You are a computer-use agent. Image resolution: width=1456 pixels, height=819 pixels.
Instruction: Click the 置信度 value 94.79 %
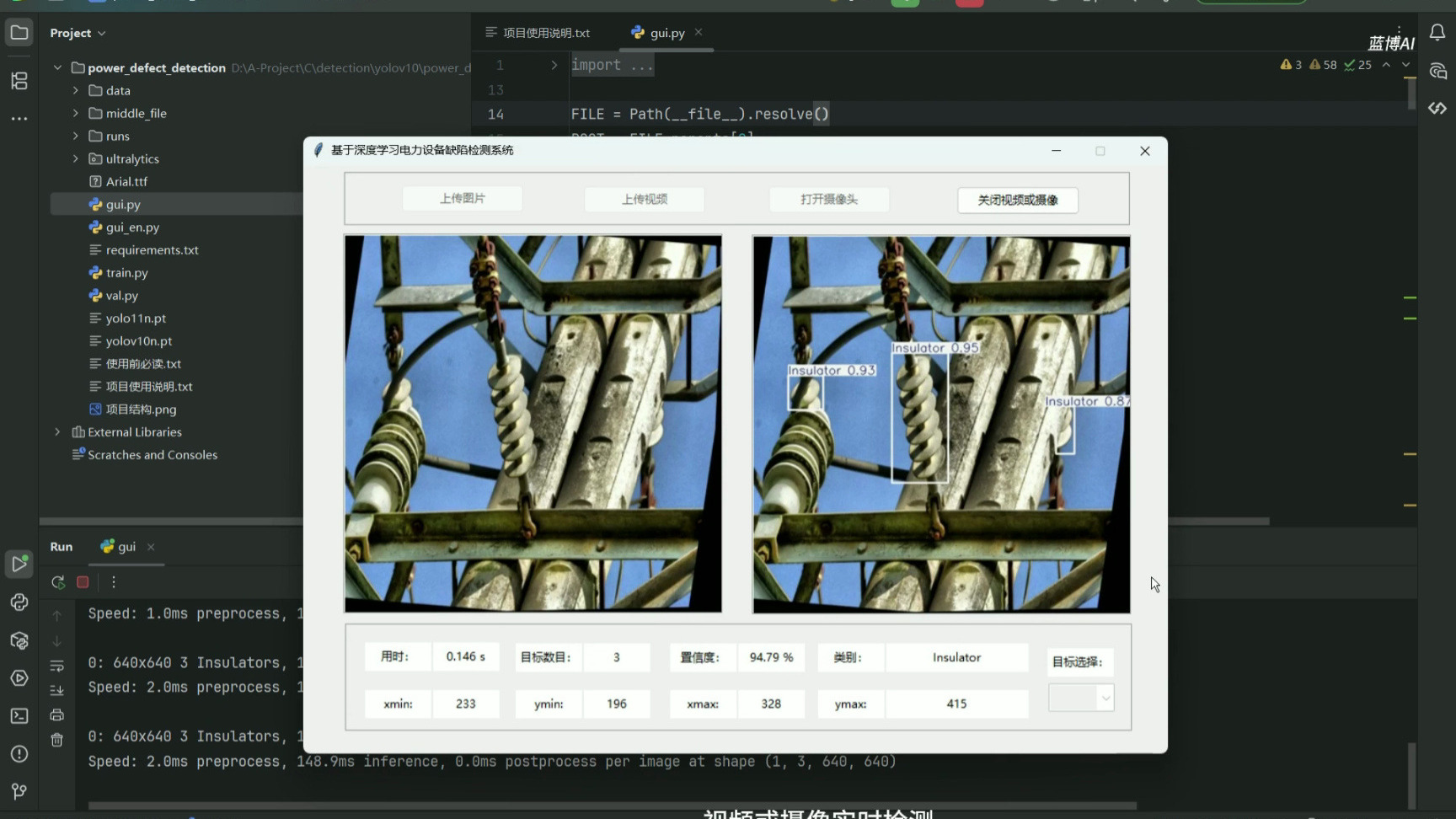click(771, 657)
